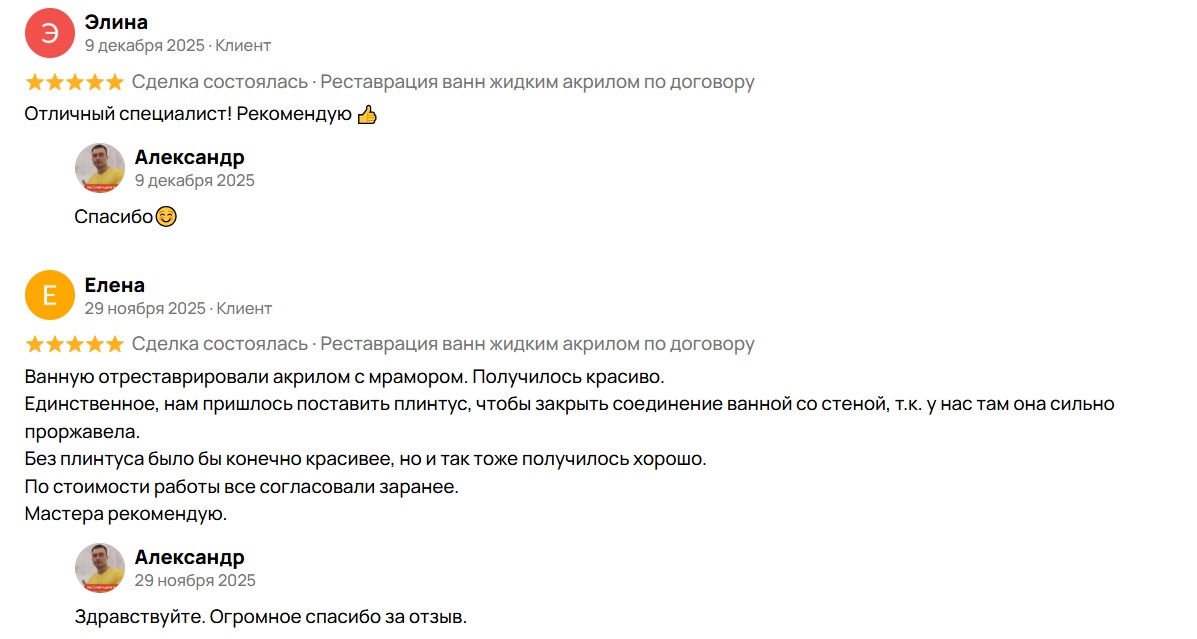Click the thumbs-up emoji in Элина's review

click(x=367, y=115)
